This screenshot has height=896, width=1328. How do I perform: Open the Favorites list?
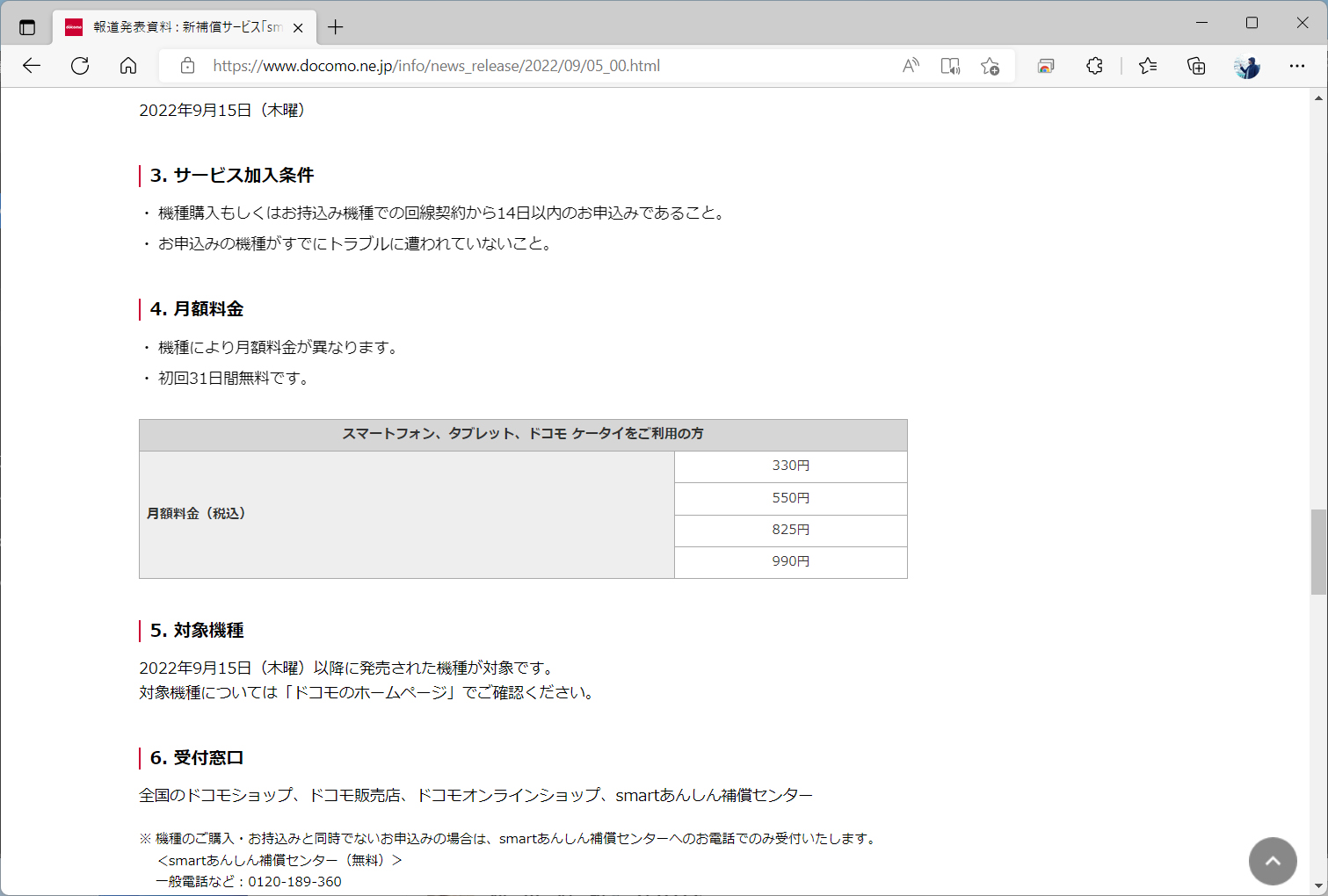pos(1148,66)
